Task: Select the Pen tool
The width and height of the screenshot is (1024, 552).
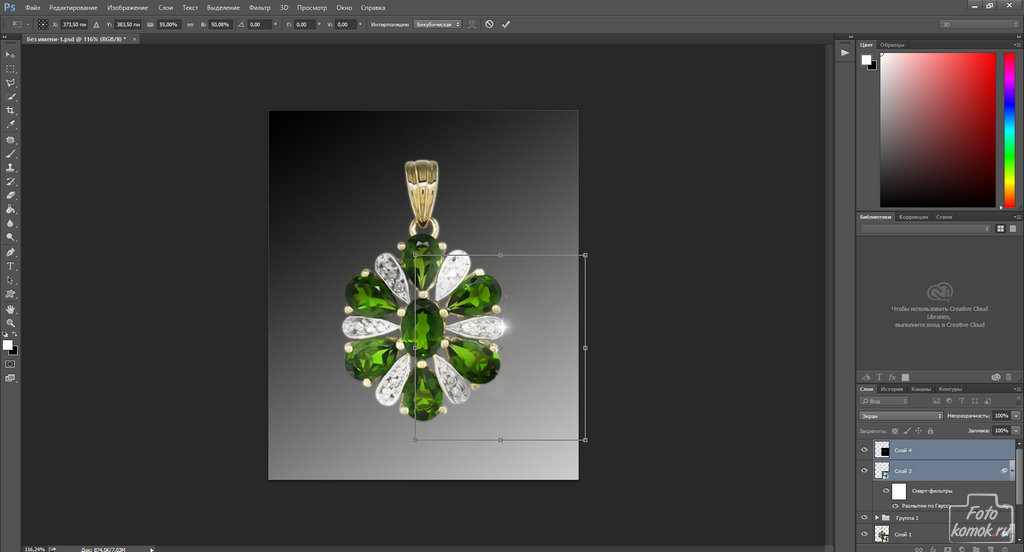Action: click(x=11, y=252)
